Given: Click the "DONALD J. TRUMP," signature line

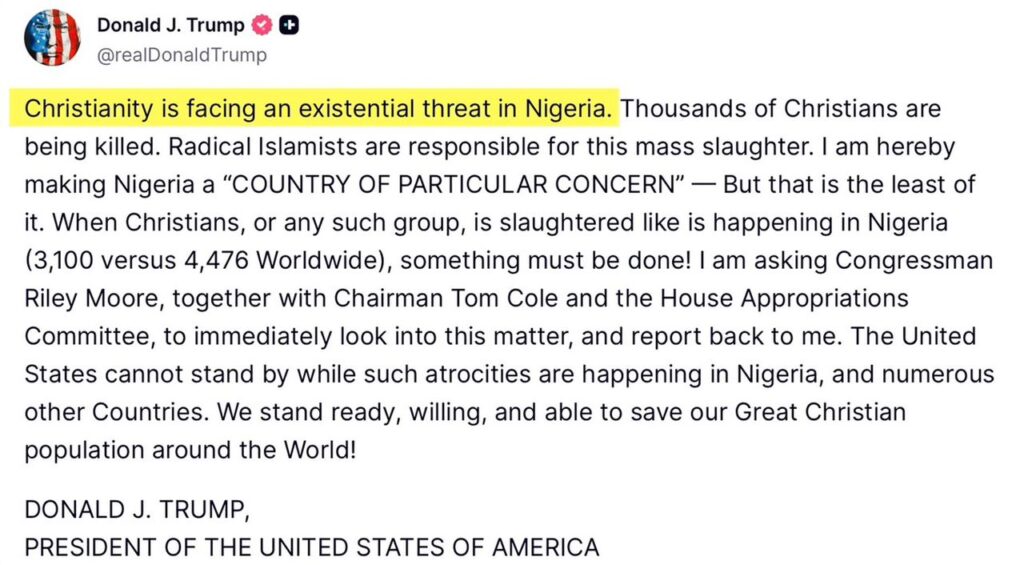Looking at the screenshot, I should pos(136,510).
